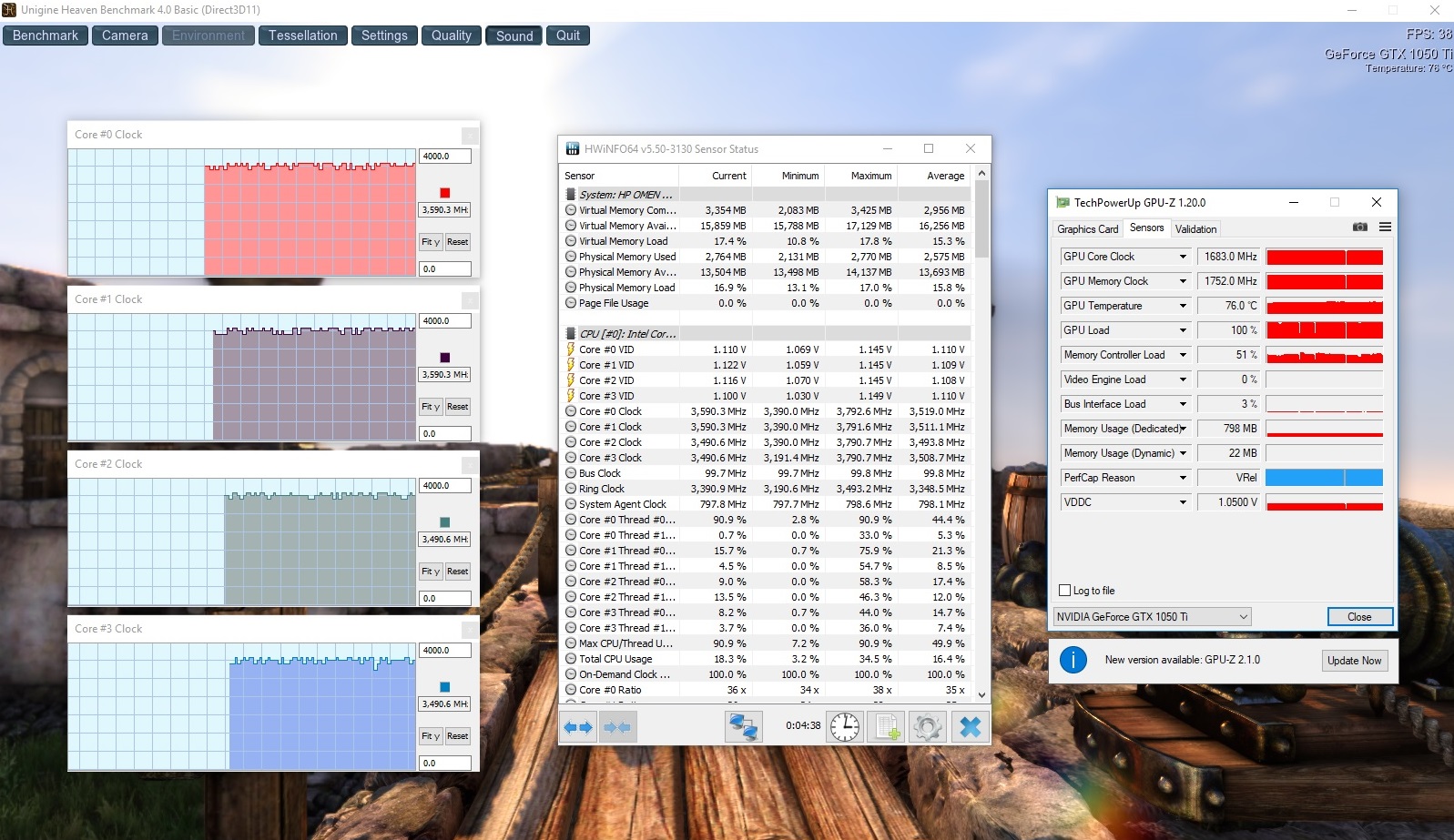Screen dimensions: 1454x840
Task: Switch to the Graphics Card tab
Action: [x=1087, y=229]
